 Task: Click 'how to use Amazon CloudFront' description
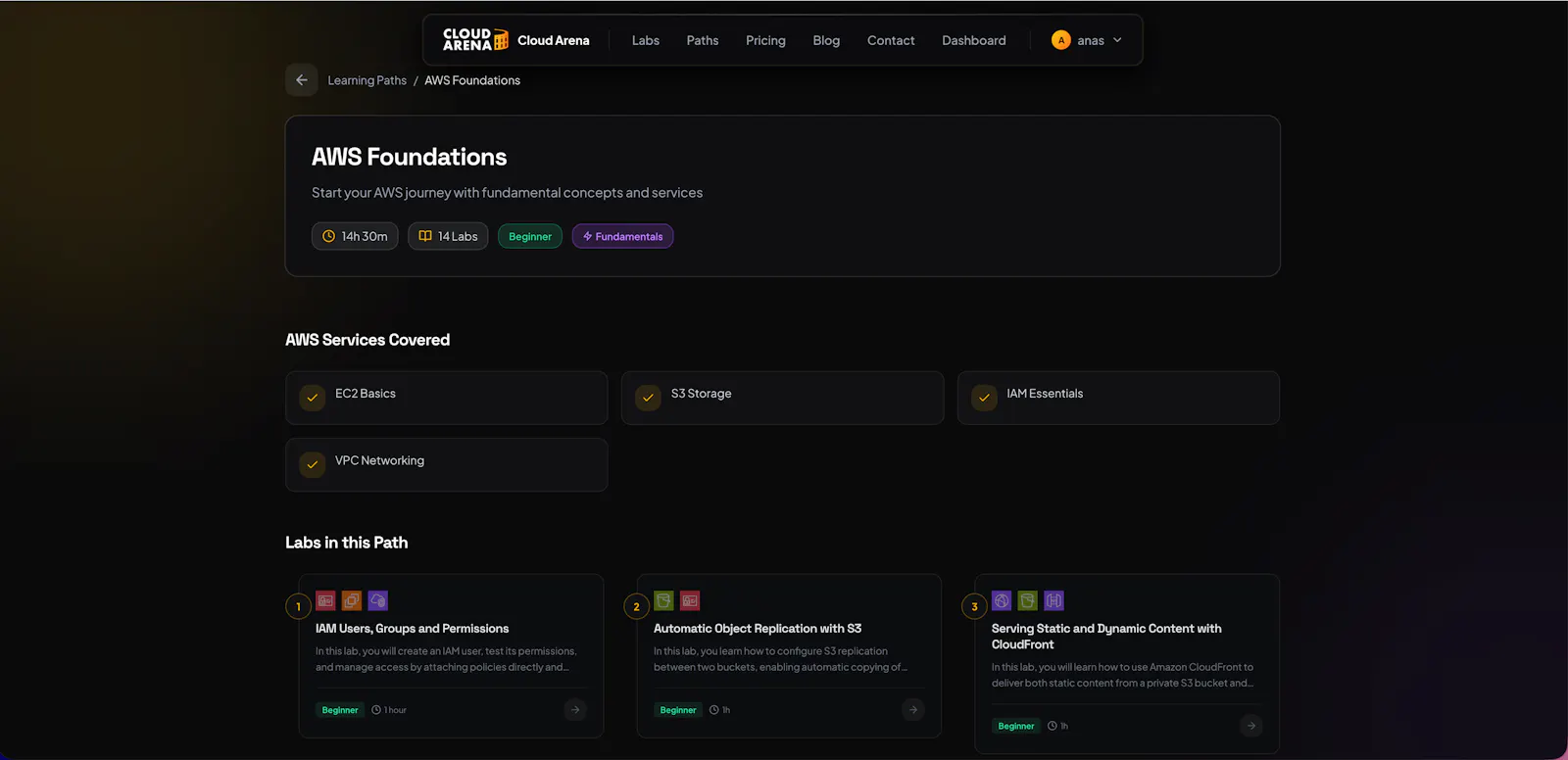point(1122,675)
